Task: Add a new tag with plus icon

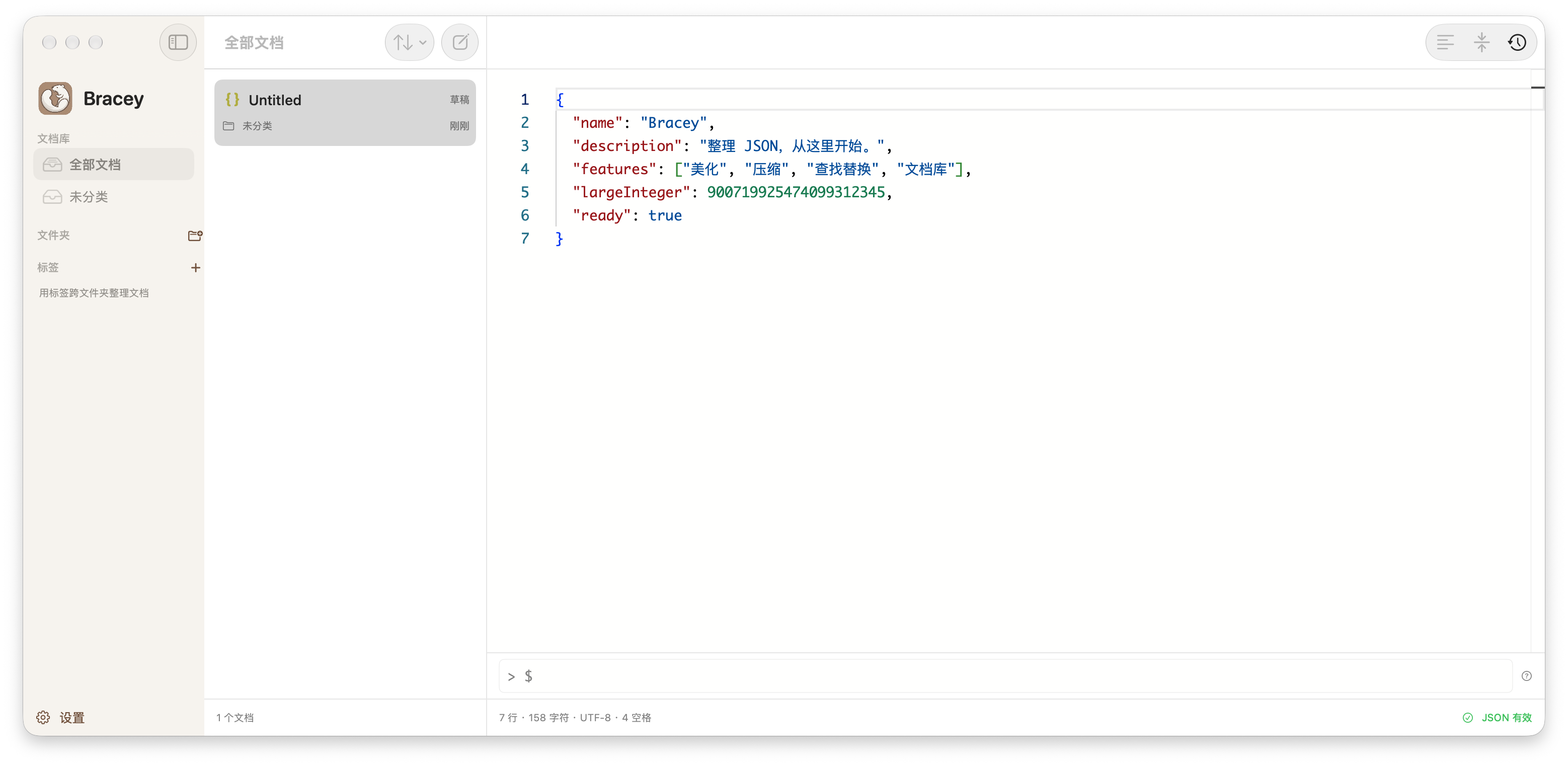Action: pos(195,267)
